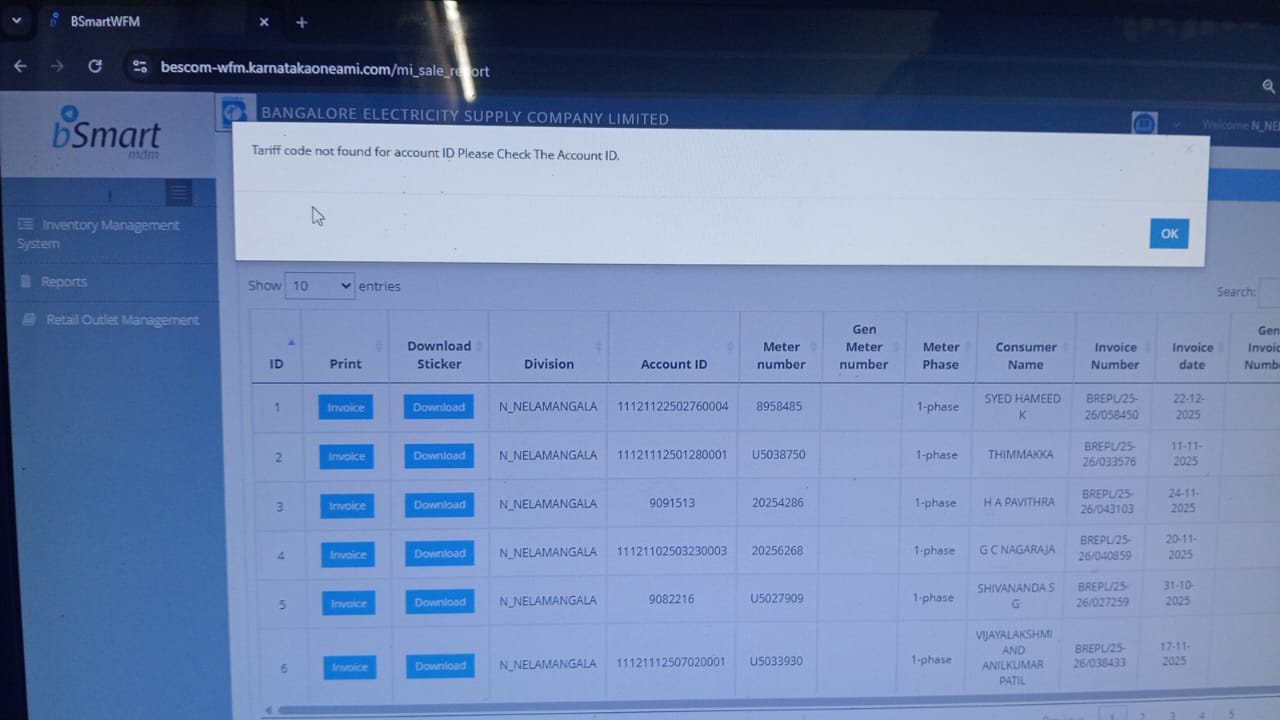Open Retail Outlet Management menu

(110, 320)
